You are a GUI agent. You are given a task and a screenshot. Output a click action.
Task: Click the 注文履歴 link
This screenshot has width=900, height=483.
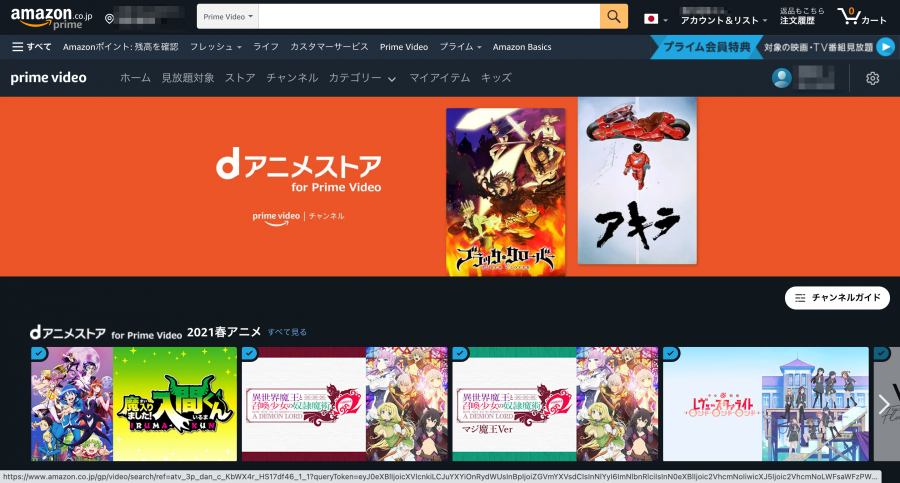(797, 21)
